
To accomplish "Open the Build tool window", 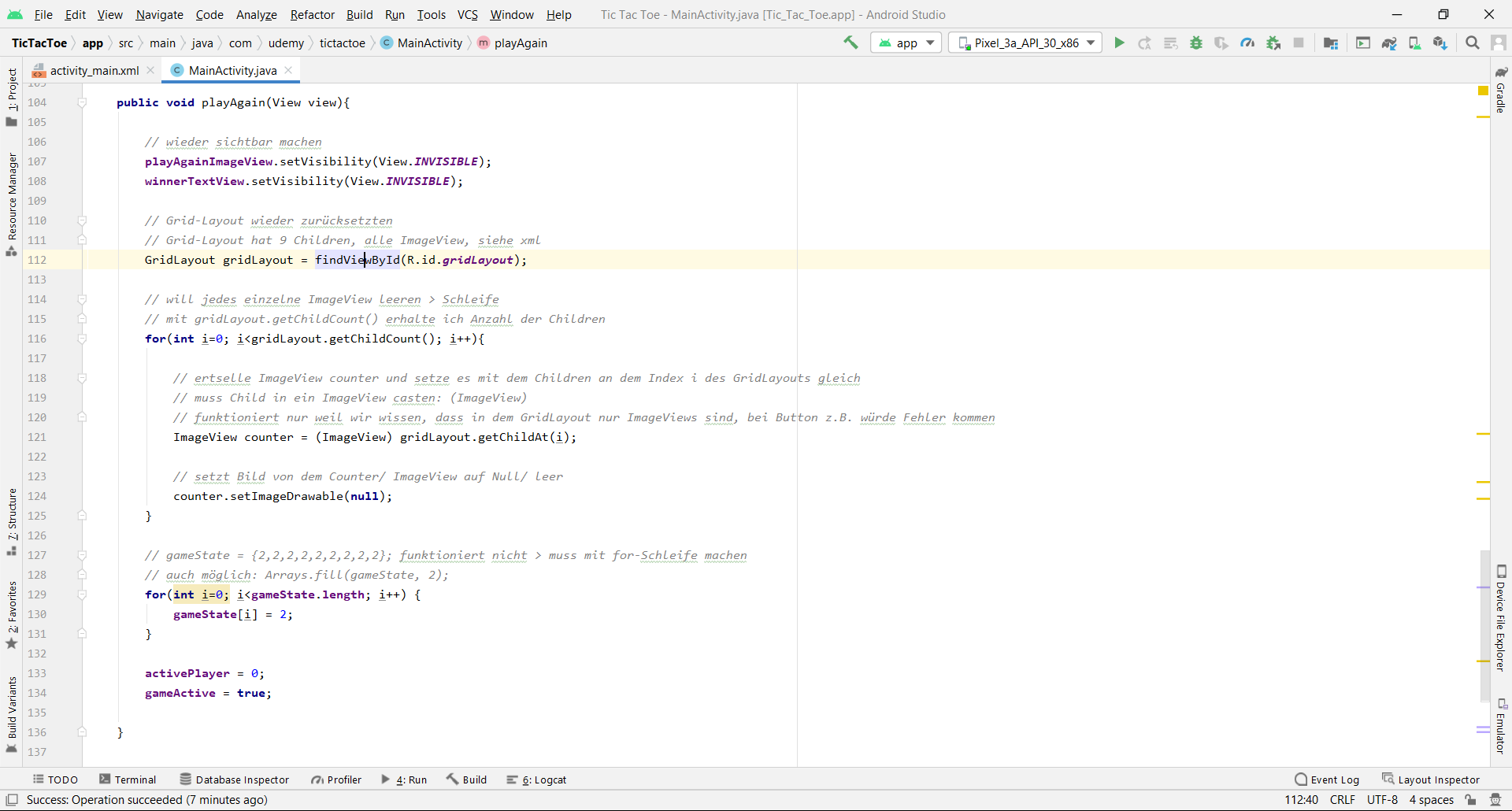I will click(466, 780).
